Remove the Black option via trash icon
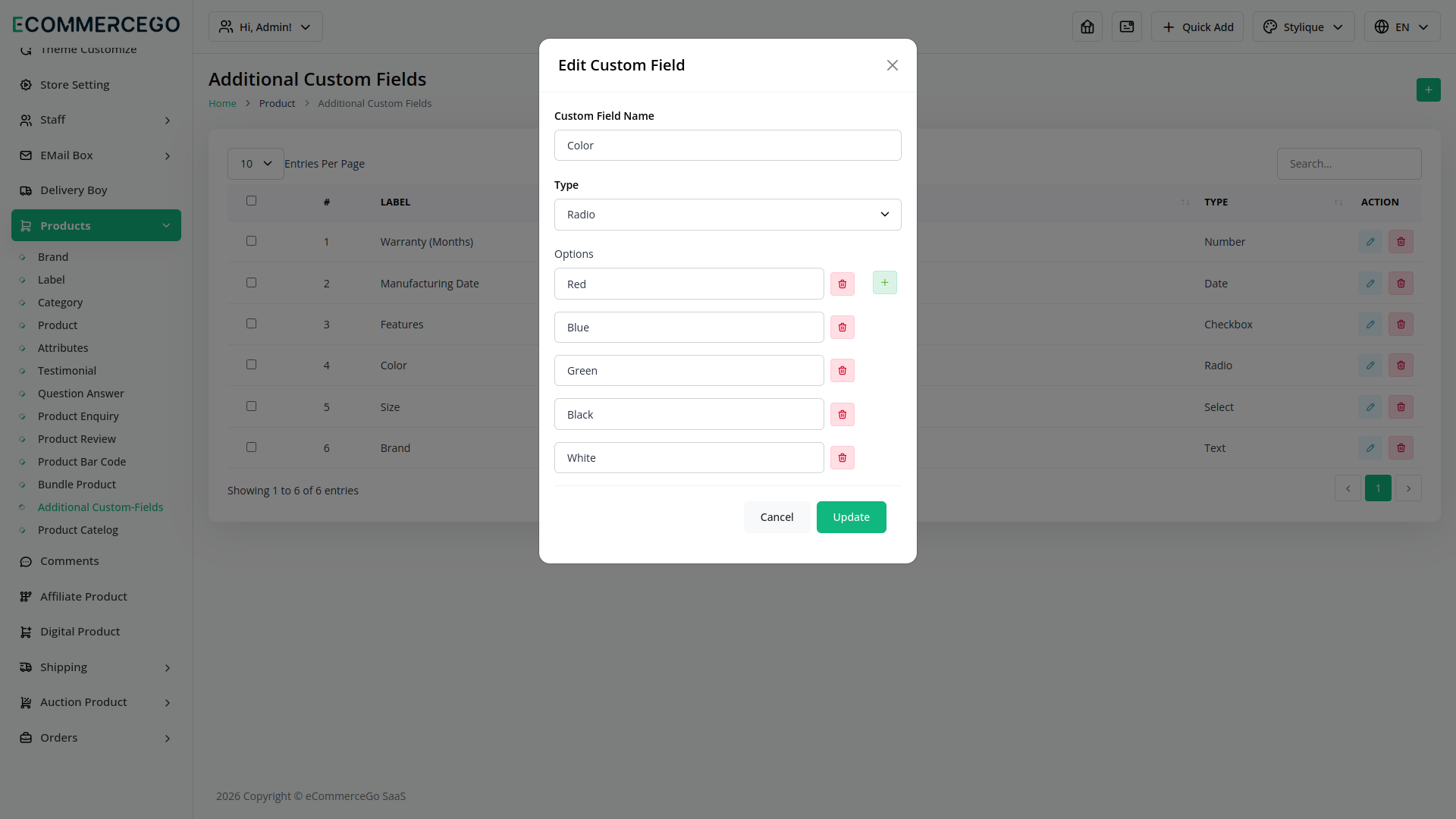1456x819 pixels. 842,415
